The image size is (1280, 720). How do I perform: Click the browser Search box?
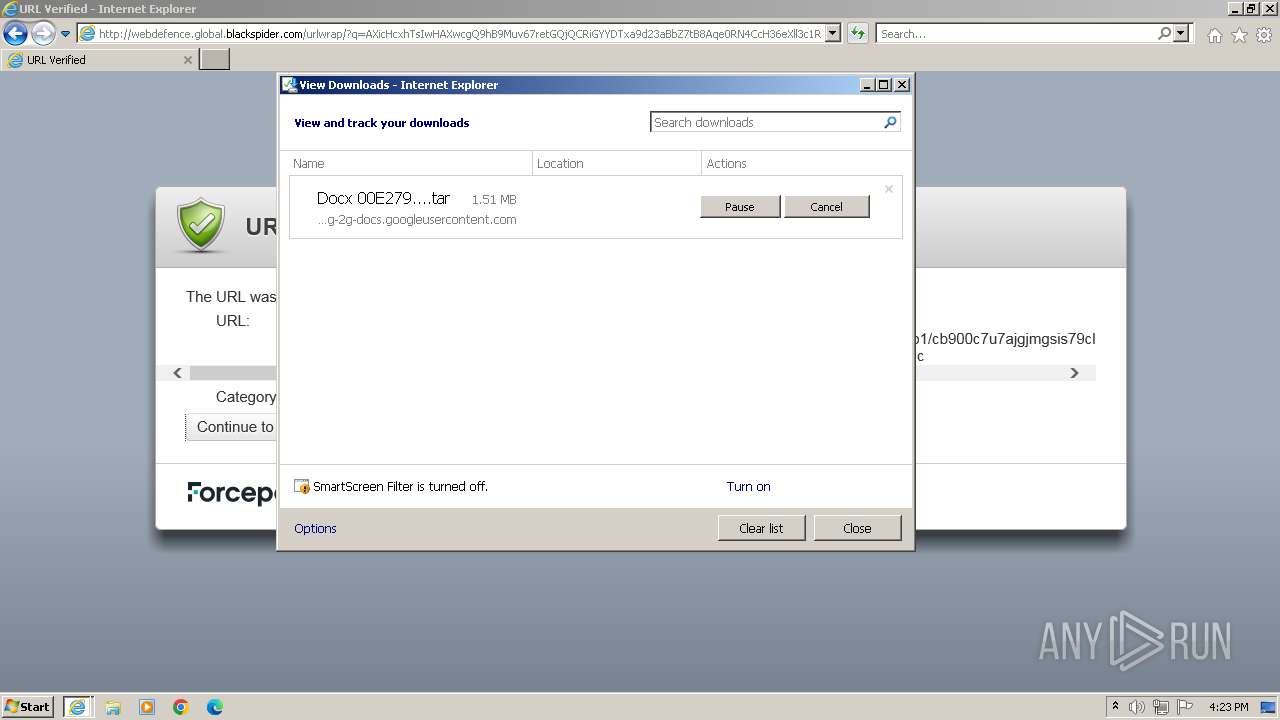click(x=1015, y=34)
